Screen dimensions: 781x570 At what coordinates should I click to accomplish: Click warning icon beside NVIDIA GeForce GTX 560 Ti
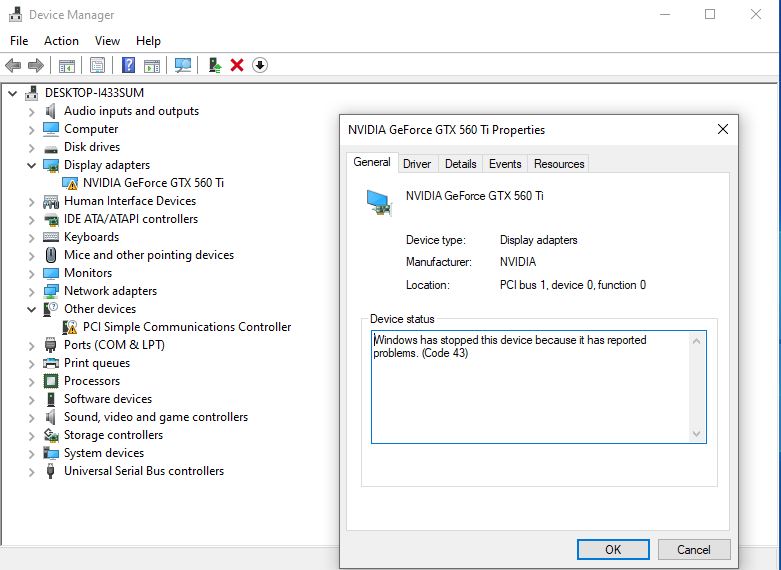(x=70, y=183)
